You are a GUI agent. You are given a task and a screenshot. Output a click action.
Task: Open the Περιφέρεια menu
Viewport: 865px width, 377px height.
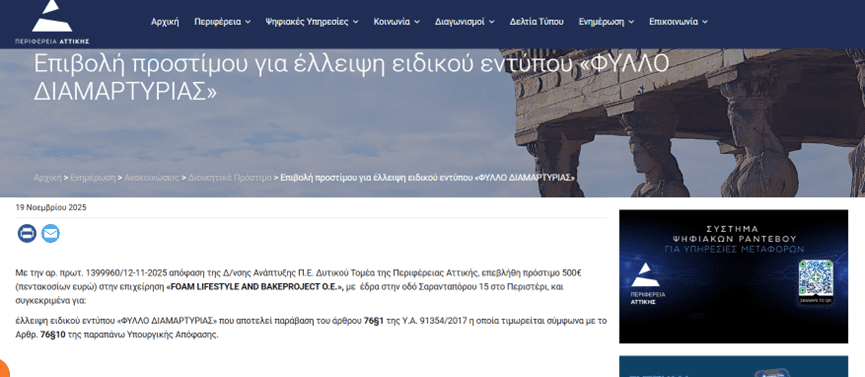coord(217,22)
